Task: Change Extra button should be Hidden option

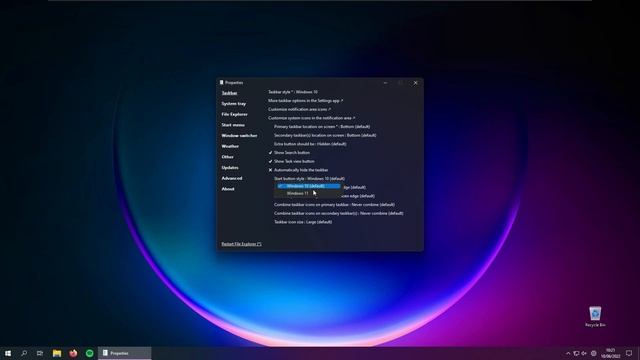Action: point(310,144)
